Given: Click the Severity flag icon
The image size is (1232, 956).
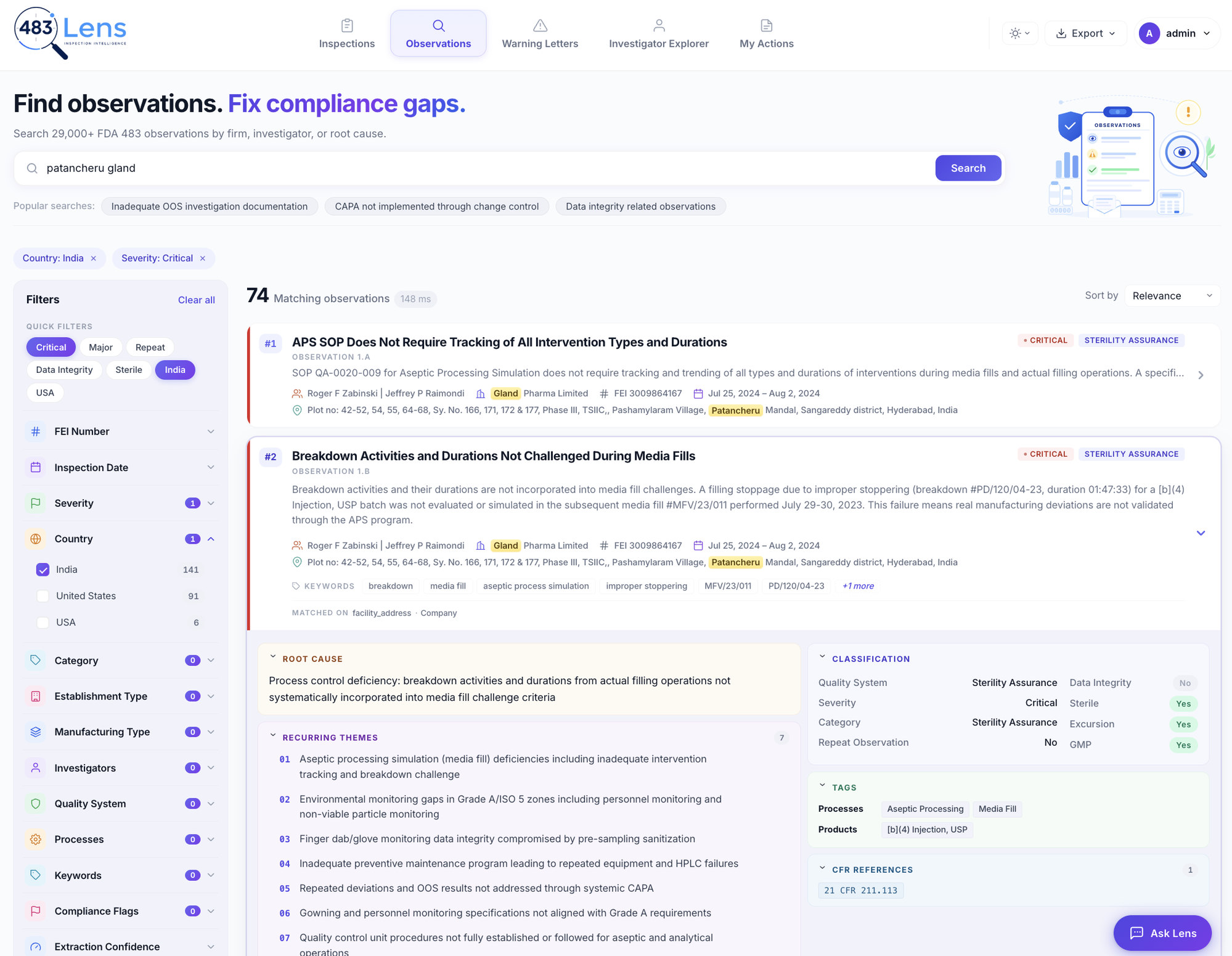Looking at the screenshot, I should pyautogui.click(x=36, y=503).
